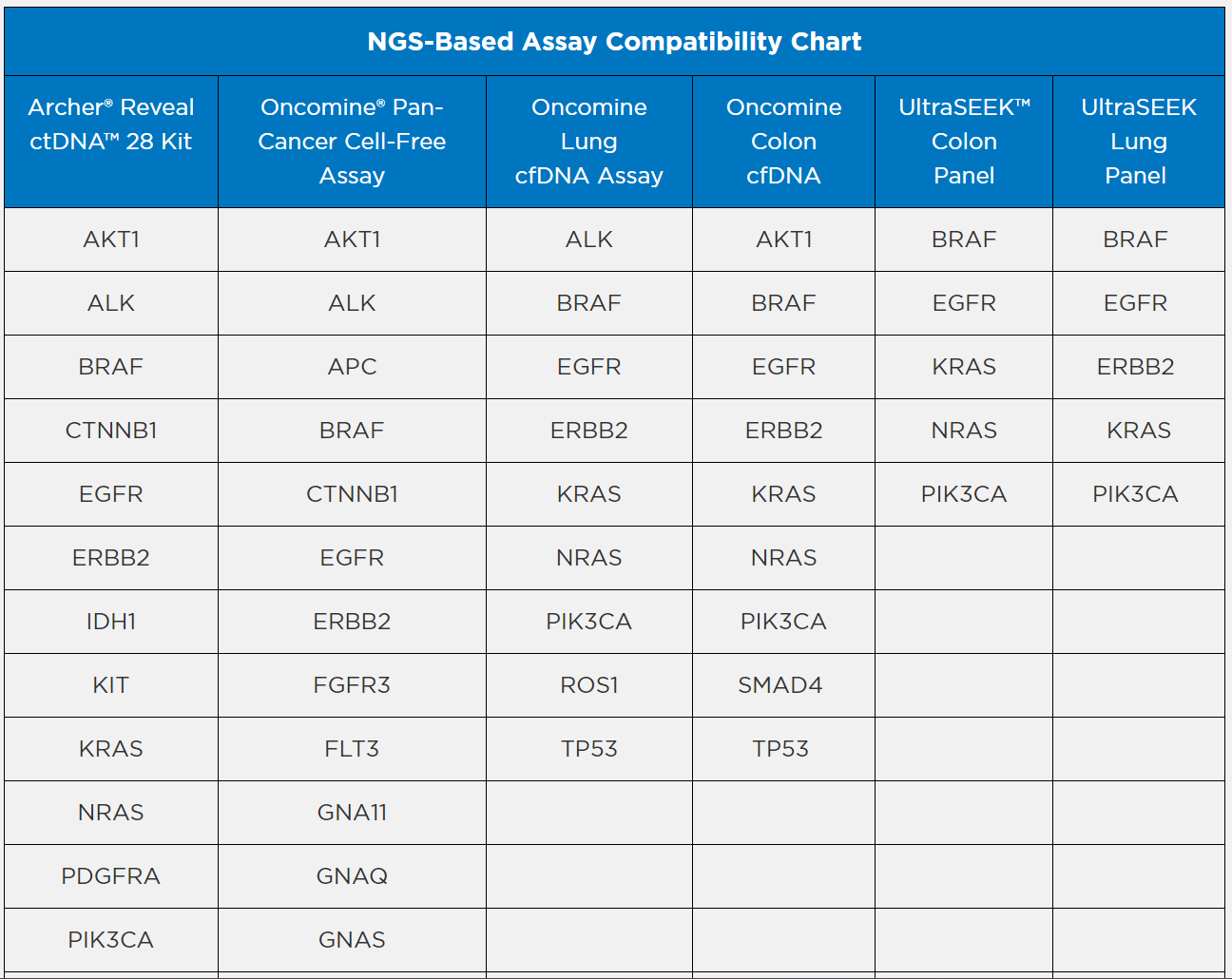The height and width of the screenshot is (979, 1232).
Task: Click the Oncomine Colon cfDNA column header
Action: [783, 142]
